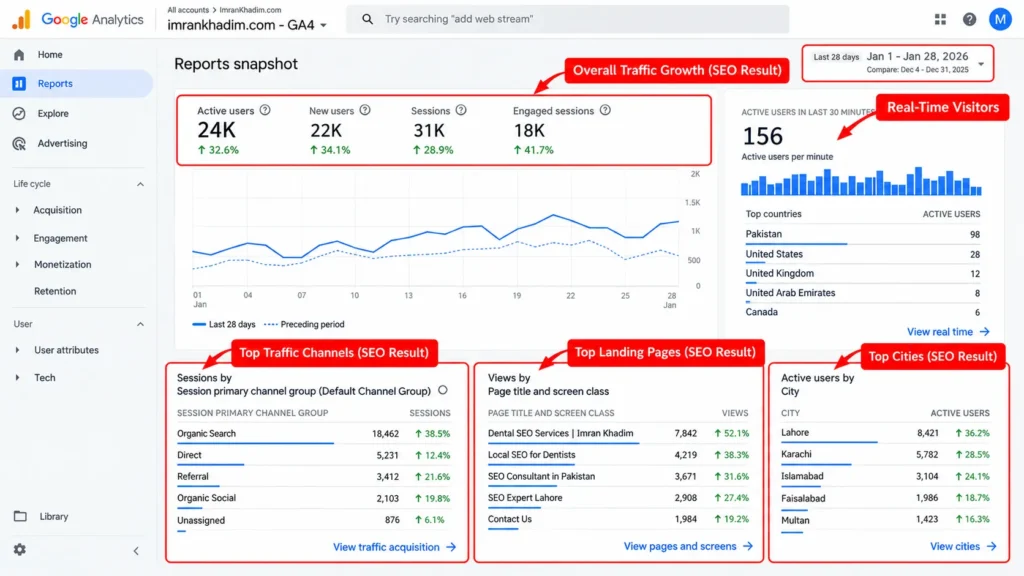This screenshot has width=1024, height=576.
Task: Open the date range picker dropdown
Action: tap(898, 63)
